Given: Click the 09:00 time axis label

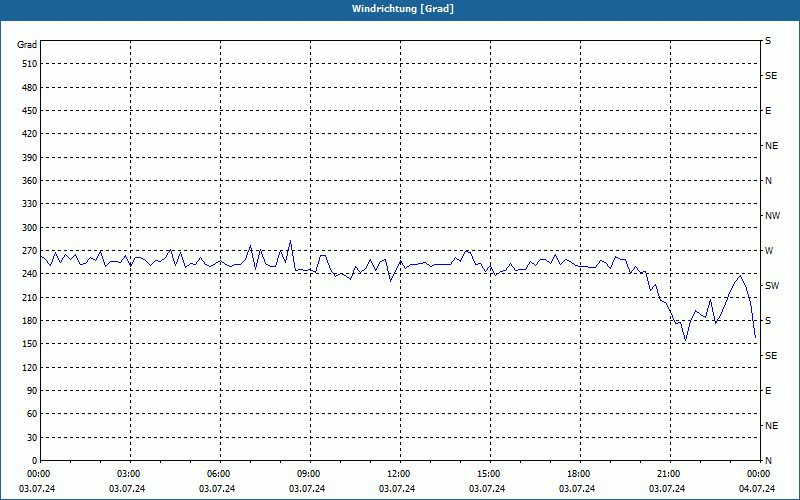Looking at the screenshot, I should coord(309,474).
